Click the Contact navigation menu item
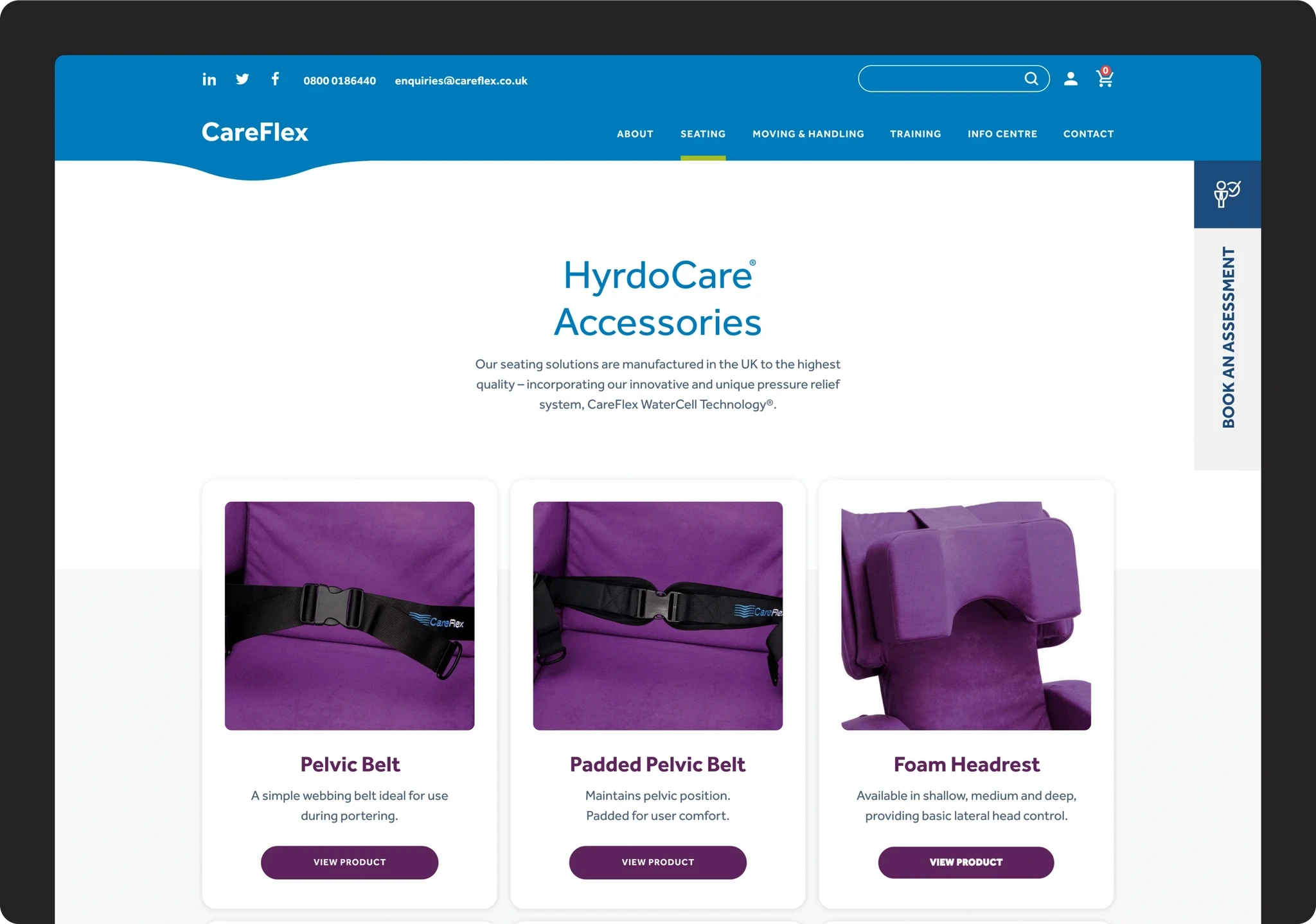This screenshot has height=924, width=1316. tap(1088, 133)
